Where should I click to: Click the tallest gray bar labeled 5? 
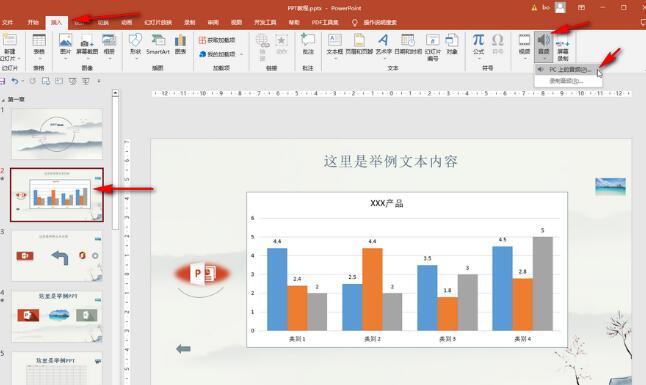tap(543, 284)
